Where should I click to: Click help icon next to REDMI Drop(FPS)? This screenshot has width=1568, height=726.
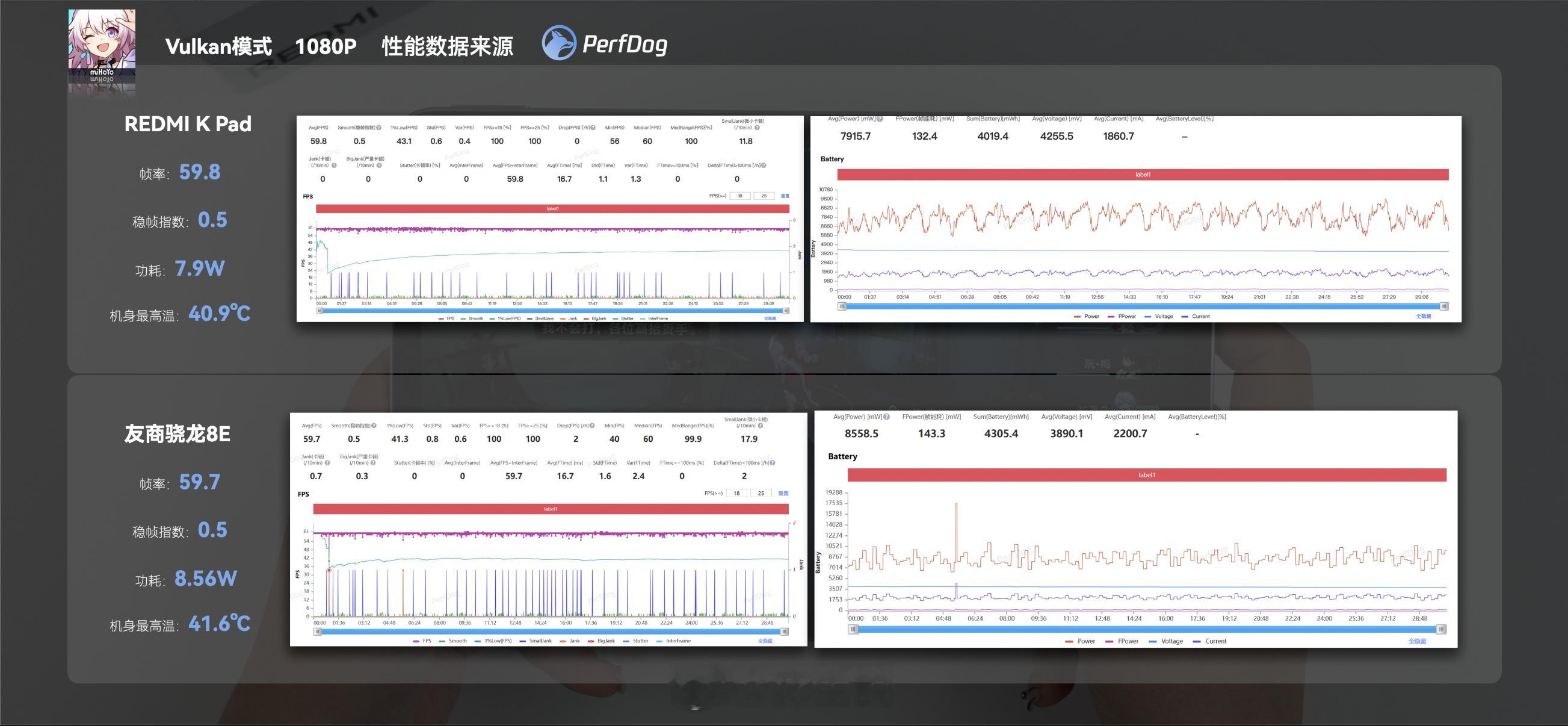click(x=592, y=128)
